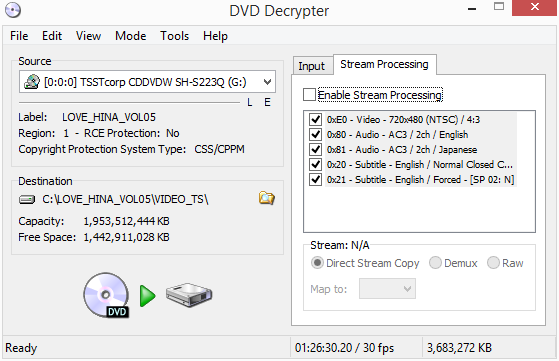Switch to the Input tab
Viewport: 559px width, 361px height.
tap(312, 66)
